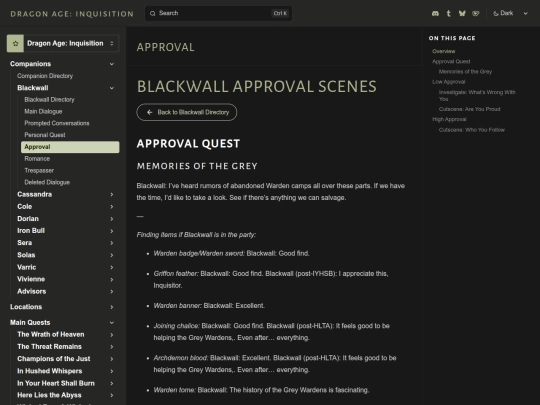Image resolution: width=540 pixels, height=405 pixels.
Task: Expand the Vivienne chevron
Action: (112, 279)
